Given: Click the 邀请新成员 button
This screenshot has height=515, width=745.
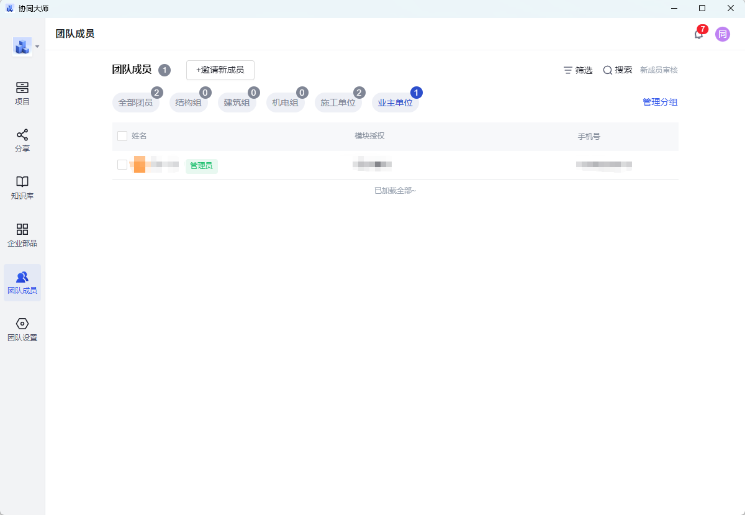Looking at the screenshot, I should (x=220, y=70).
